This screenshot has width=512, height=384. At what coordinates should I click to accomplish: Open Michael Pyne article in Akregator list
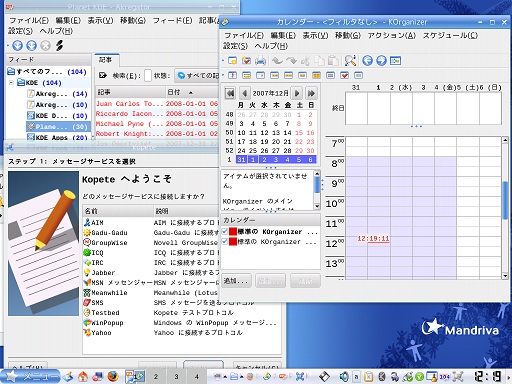157,124
